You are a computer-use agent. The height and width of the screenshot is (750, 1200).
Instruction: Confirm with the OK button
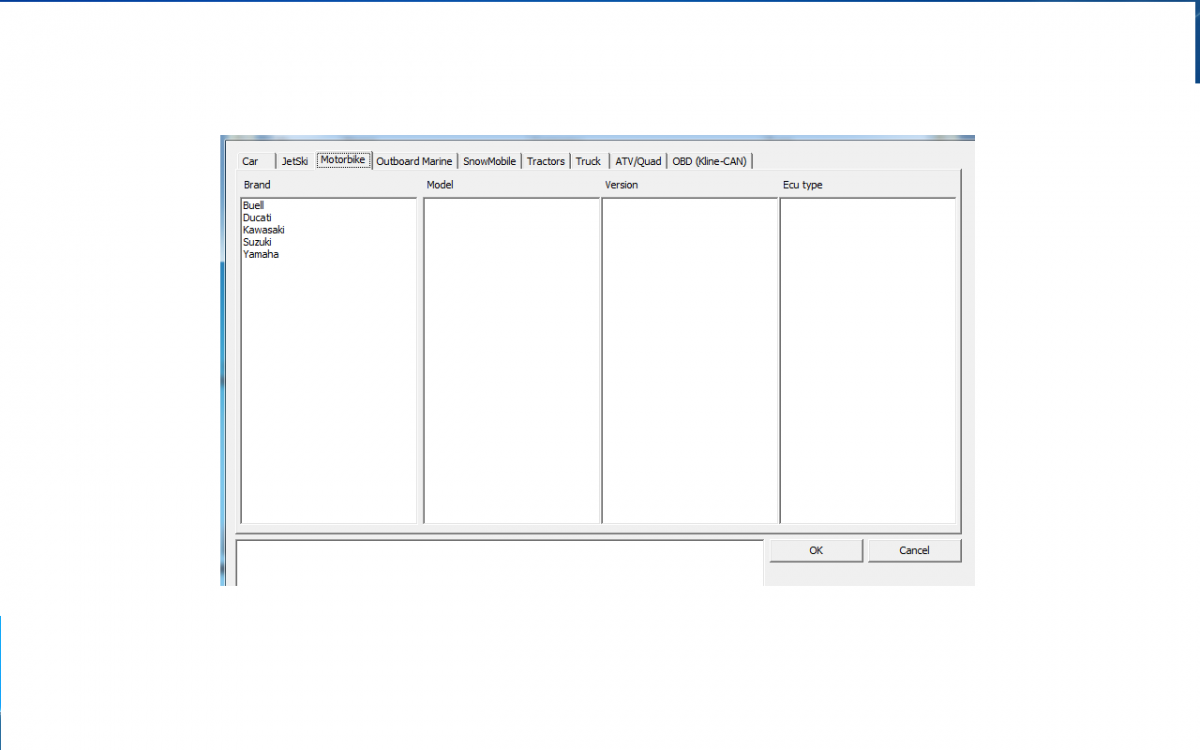[816, 550]
